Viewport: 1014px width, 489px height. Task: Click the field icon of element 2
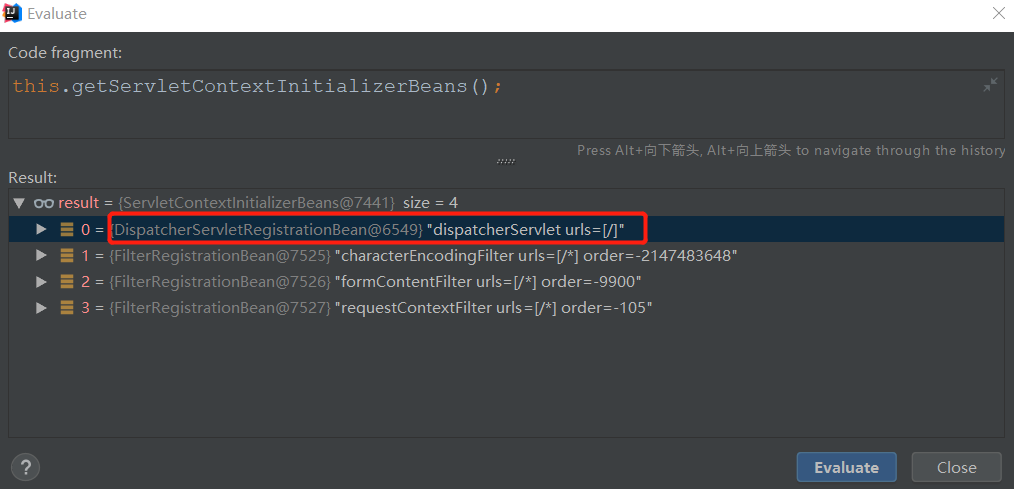67,281
